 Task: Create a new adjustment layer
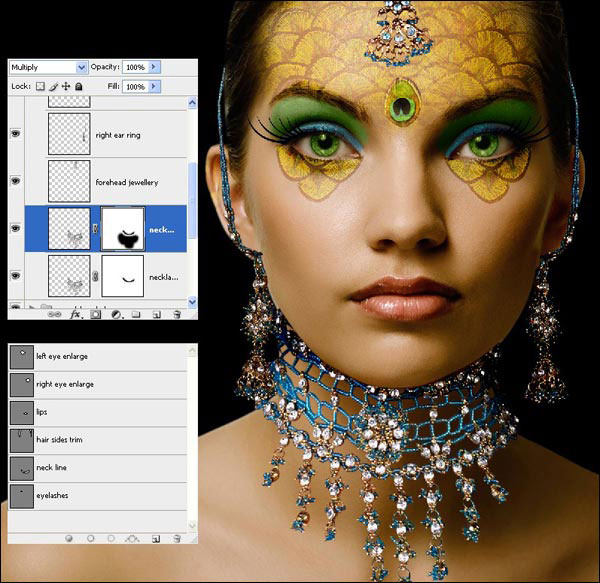[x=116, y=314]
